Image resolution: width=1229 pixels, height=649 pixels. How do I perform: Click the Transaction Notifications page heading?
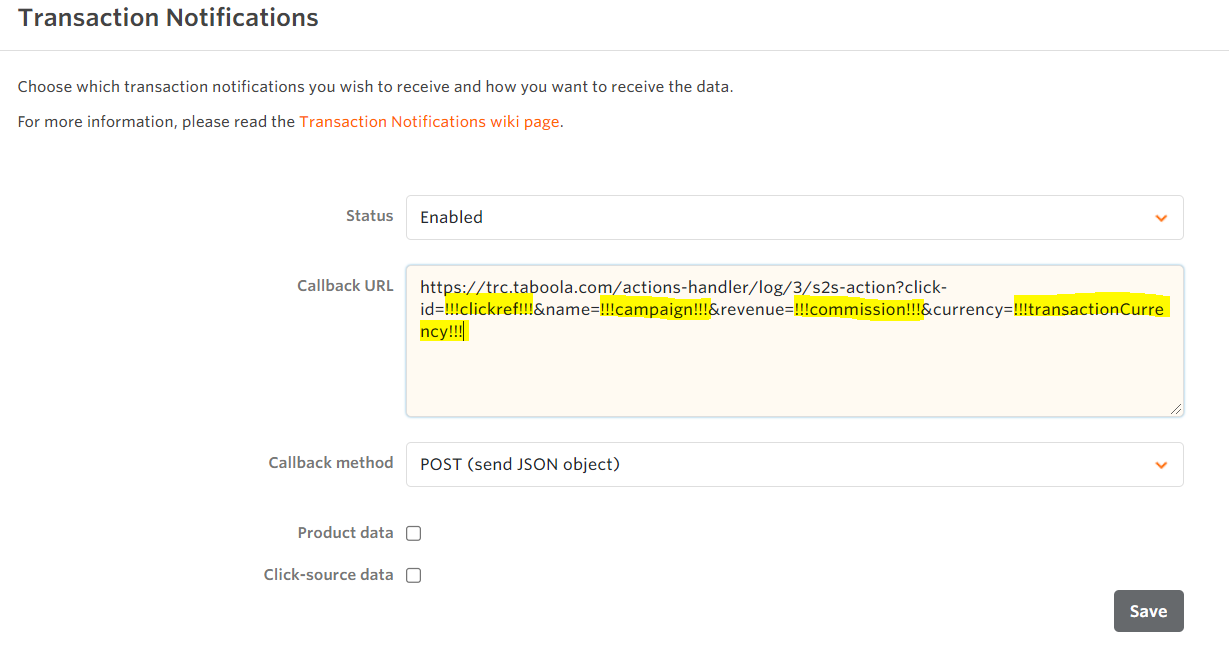[168, 18]
